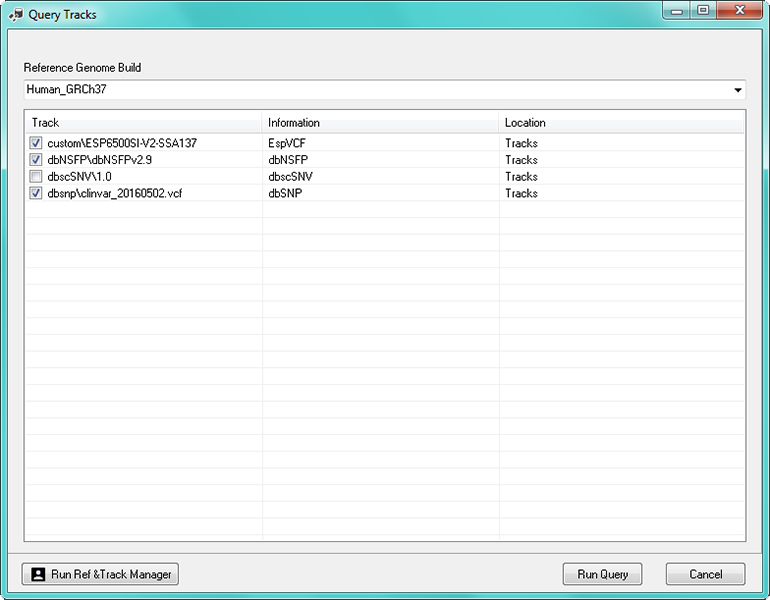
Task: Minimize the Query Tracks window
Action: tap(677, 11)
